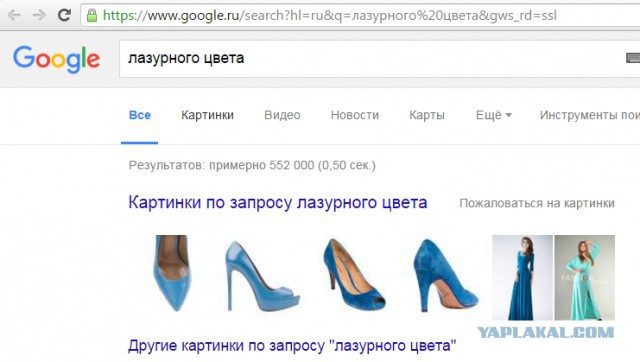Click the browser forward arrow
Screen dimensions: 640x362
(39, 16)
